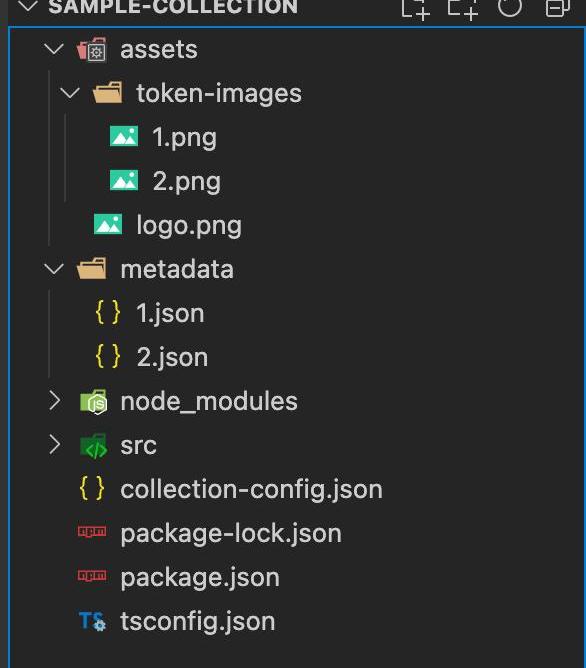Collapse the SAMPLE-COLLECTION section header
The width and height of the screenshot is (586, 668).
[27, 6]
